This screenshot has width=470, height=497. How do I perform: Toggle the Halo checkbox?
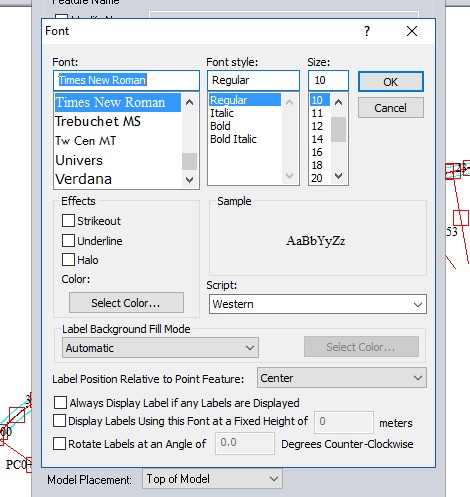pos(68,260)
